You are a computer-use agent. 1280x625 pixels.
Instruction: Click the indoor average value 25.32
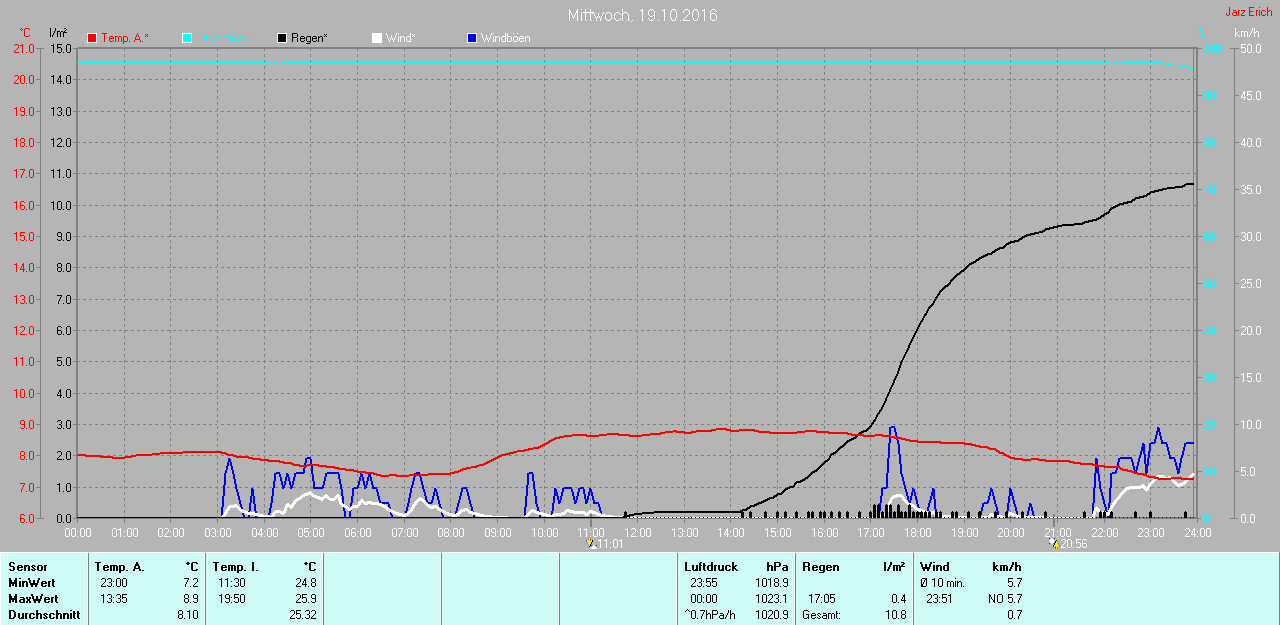303,615
